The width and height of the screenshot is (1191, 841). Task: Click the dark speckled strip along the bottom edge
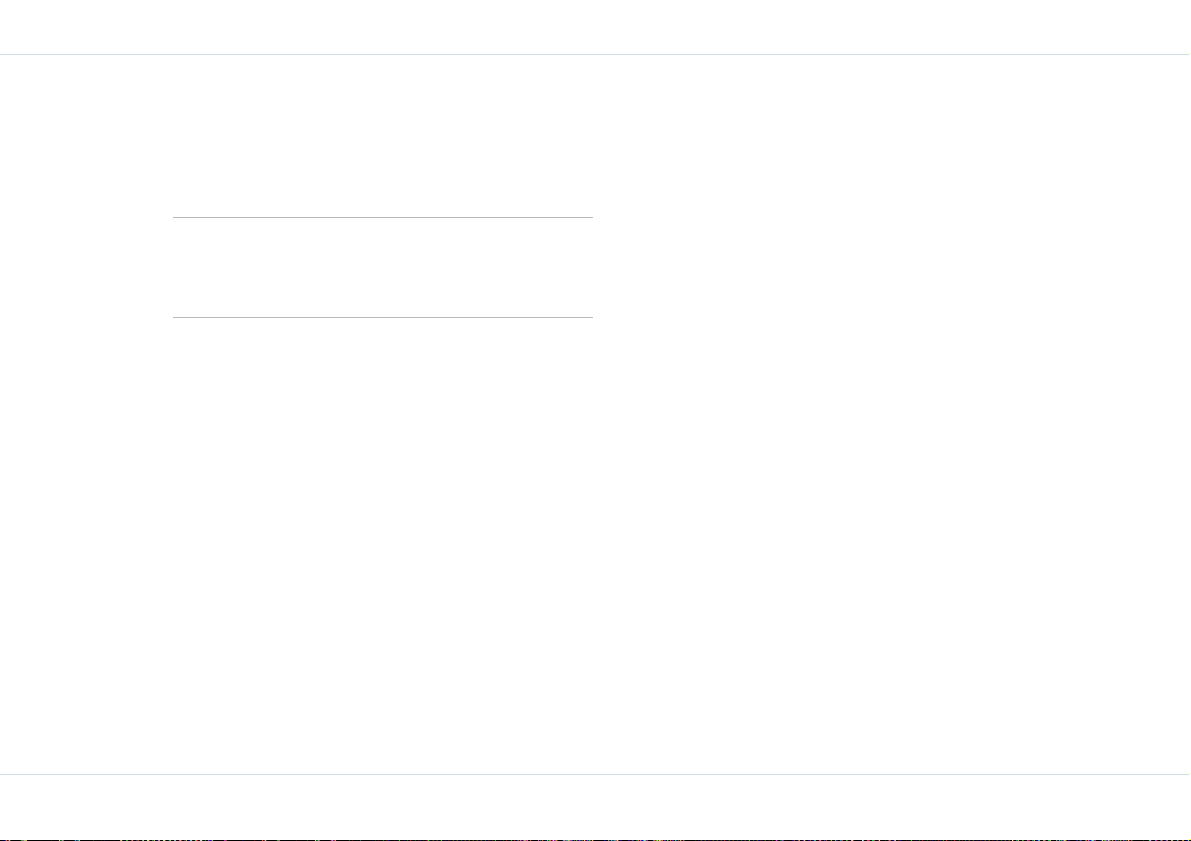click(x=596, y=839)
